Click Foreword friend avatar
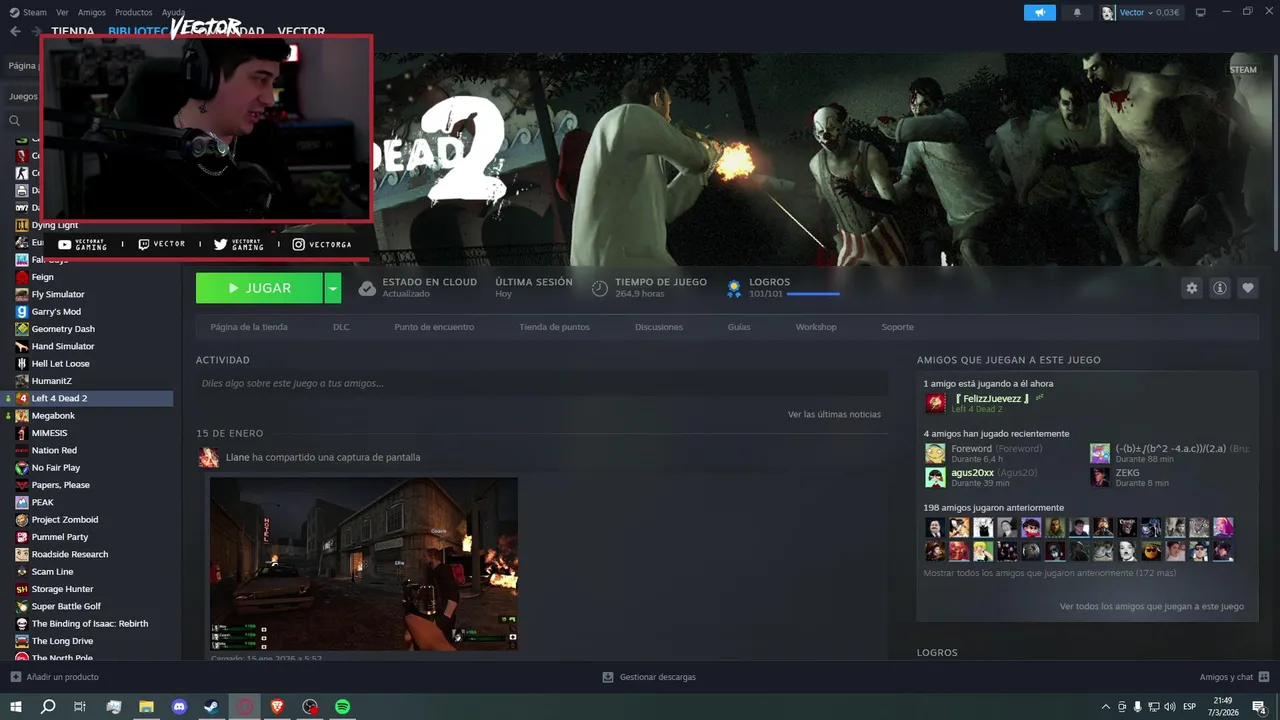This screenshot has height=720, width=1280. 935,453
